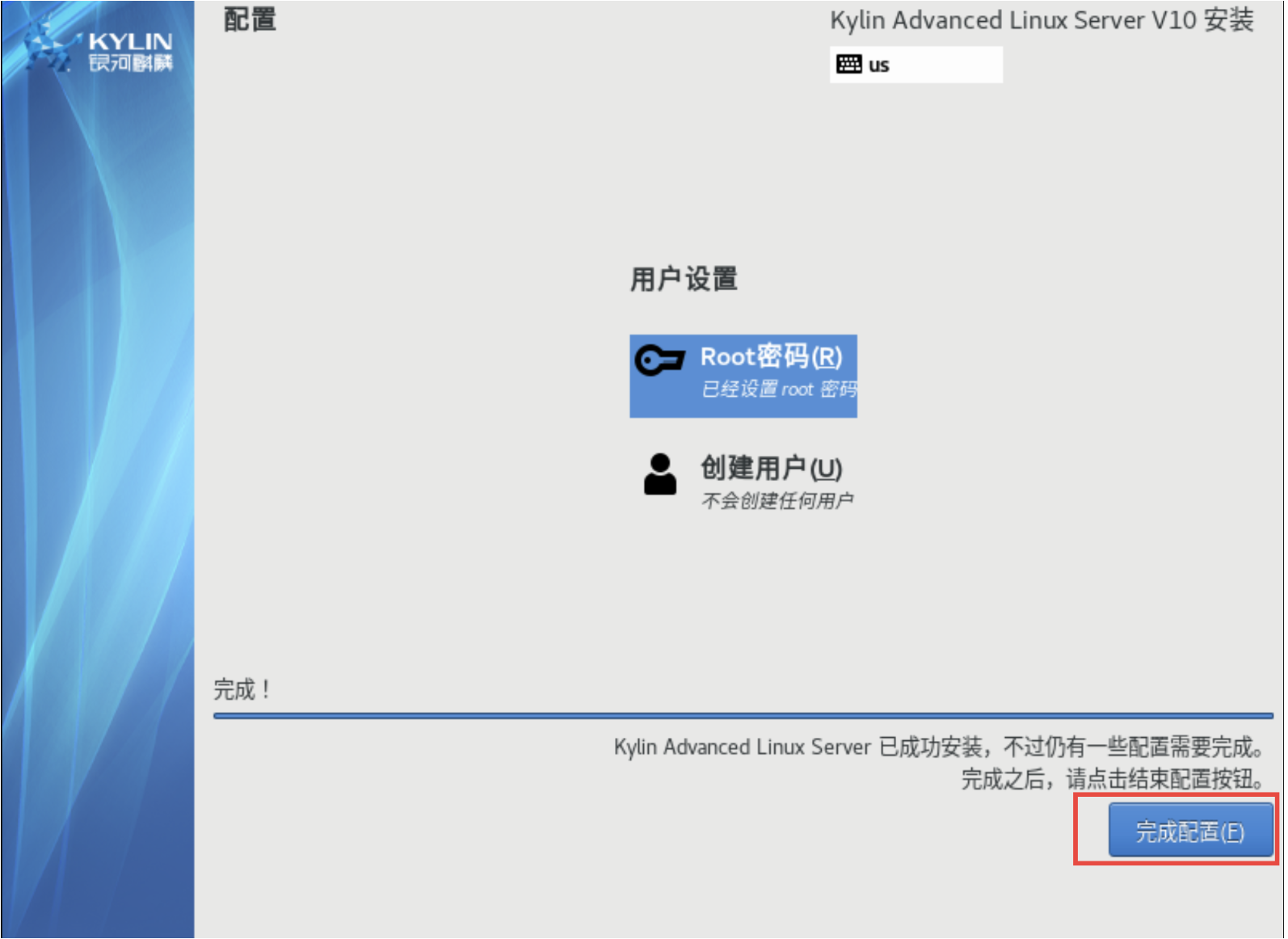Screen dimensions: 1288x939
Task: Open the Root密码(R) setting
Action: (x=743, y=376)
